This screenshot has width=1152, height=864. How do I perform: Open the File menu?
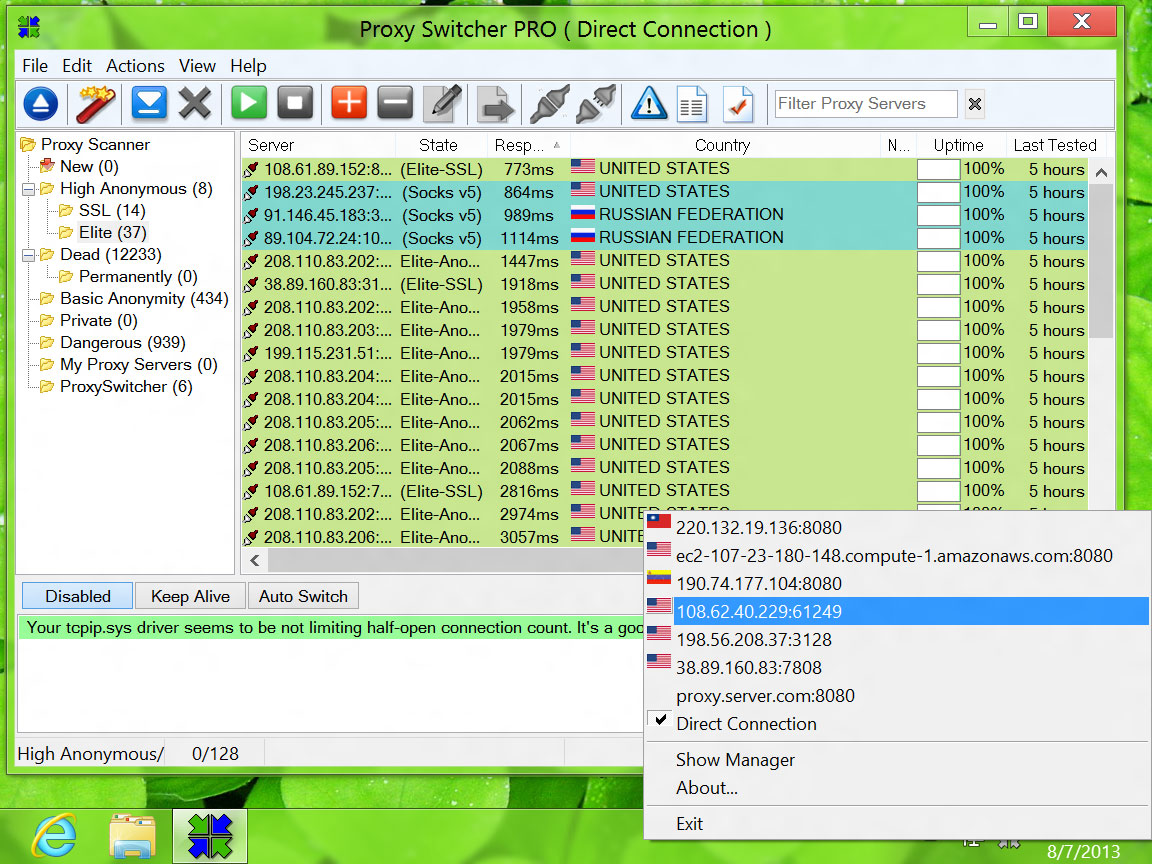[35, 66]
